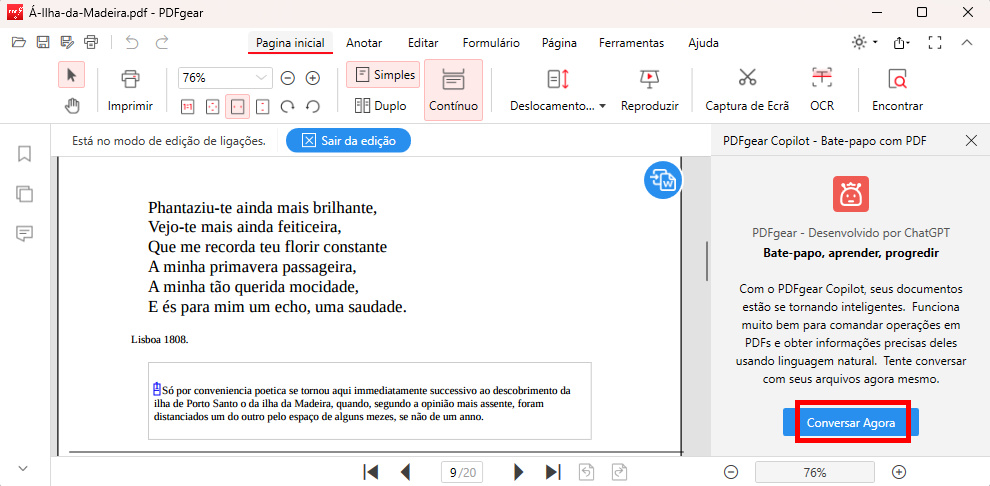Click the line 'A minha primavera passageira,'
The height and width of the screenshot is (486, 990).
point(253,267)
